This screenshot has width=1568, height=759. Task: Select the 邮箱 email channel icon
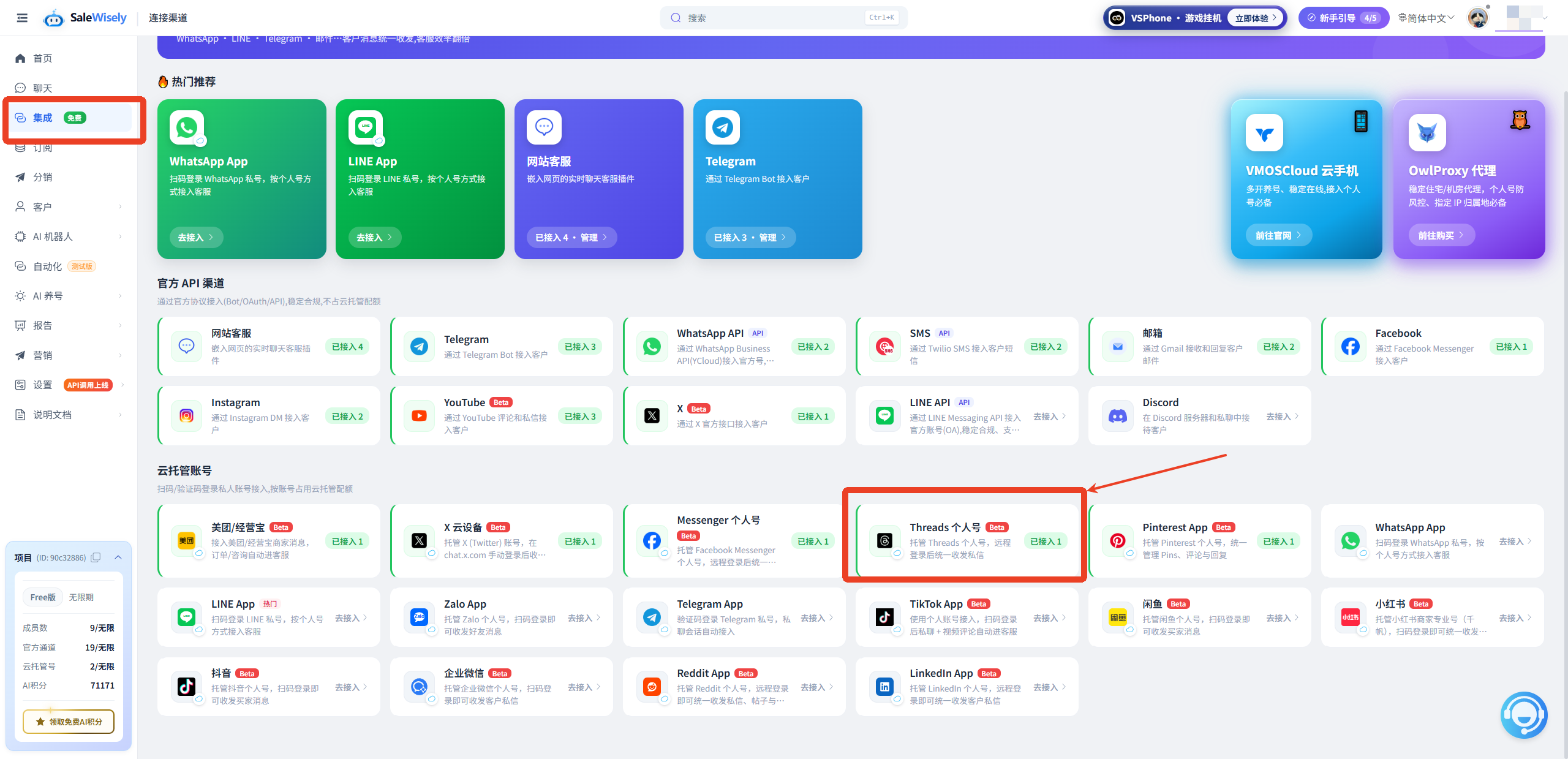(x=1118, y=347)
